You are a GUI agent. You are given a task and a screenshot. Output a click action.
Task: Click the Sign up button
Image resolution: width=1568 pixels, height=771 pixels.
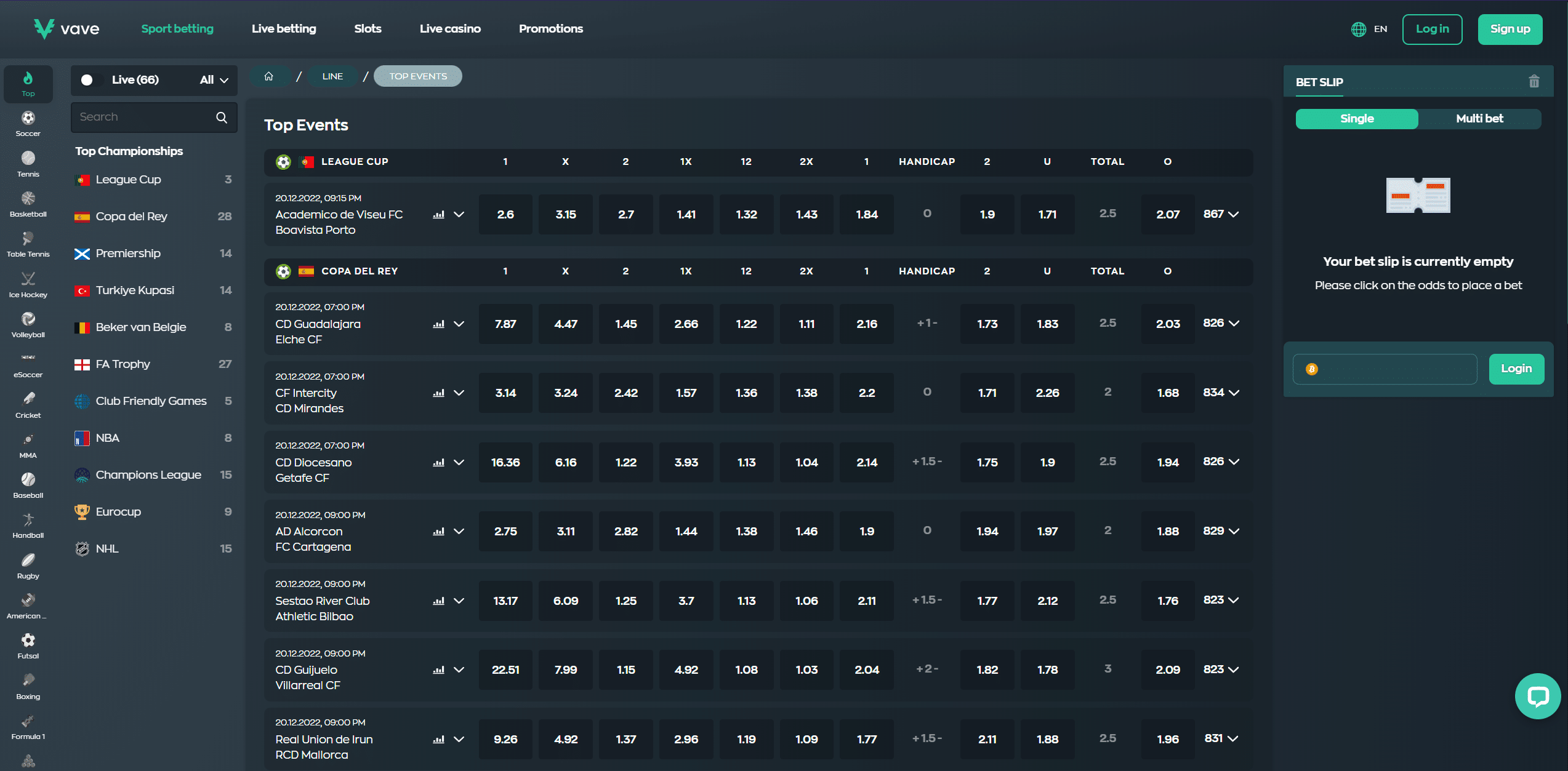1510,29
